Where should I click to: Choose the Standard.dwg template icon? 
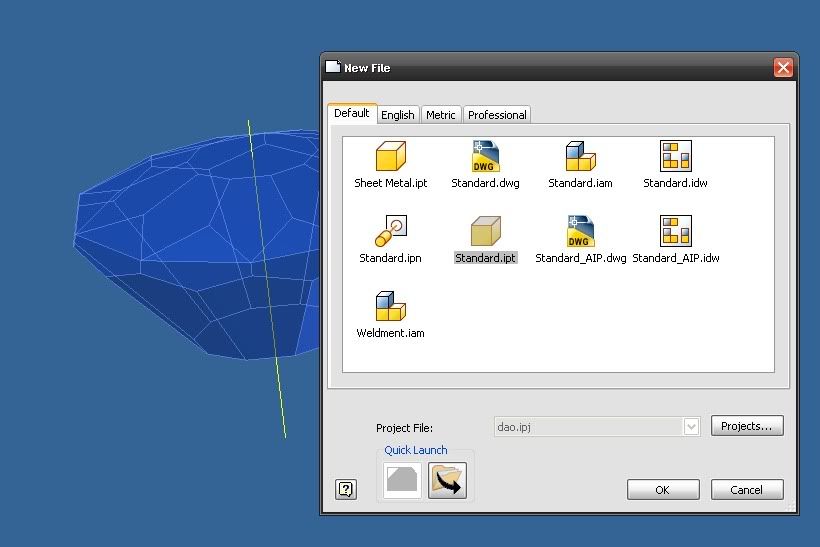[485, 158]
